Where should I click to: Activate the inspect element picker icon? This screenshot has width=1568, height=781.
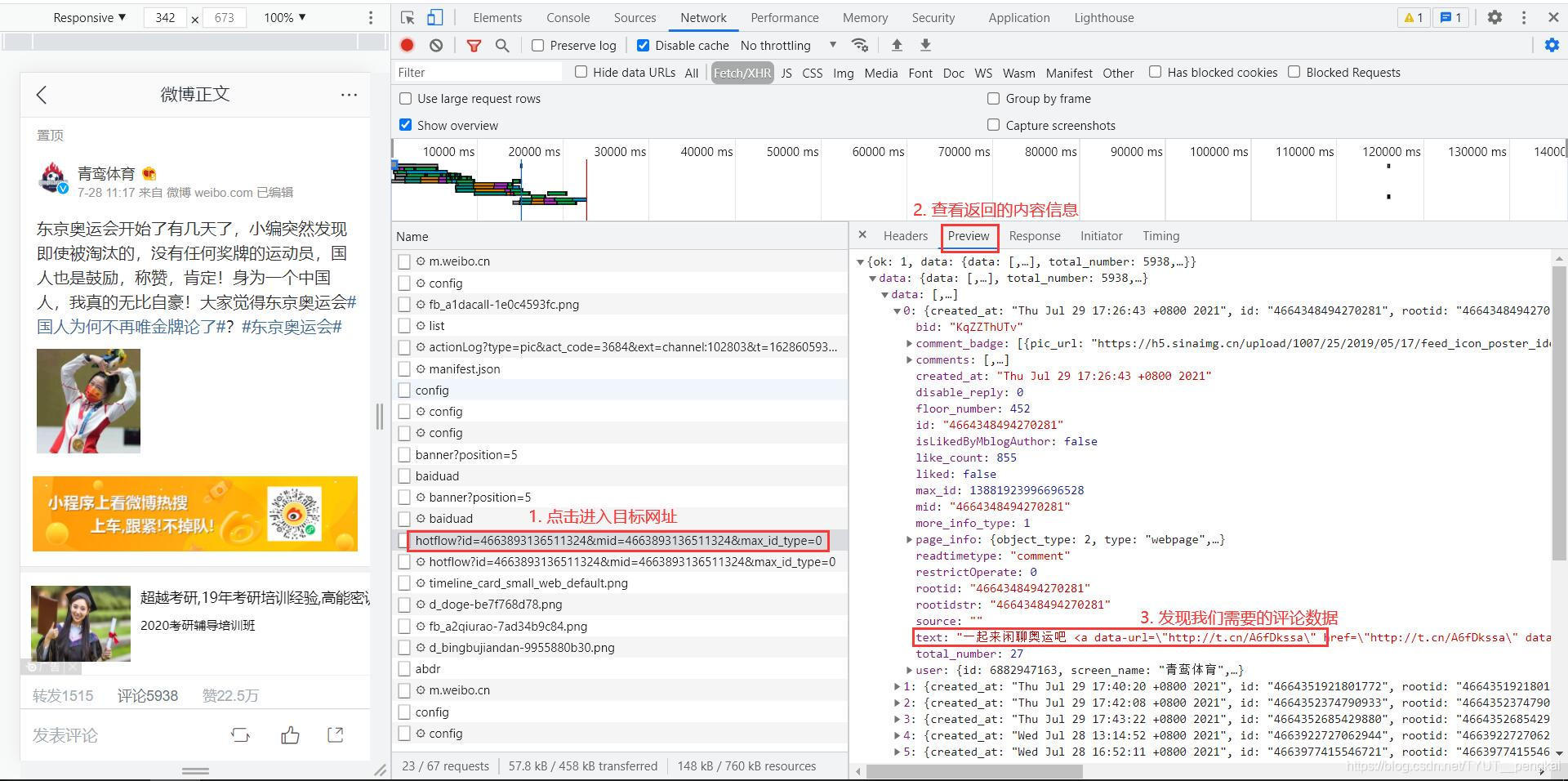(x=408, y=17)
